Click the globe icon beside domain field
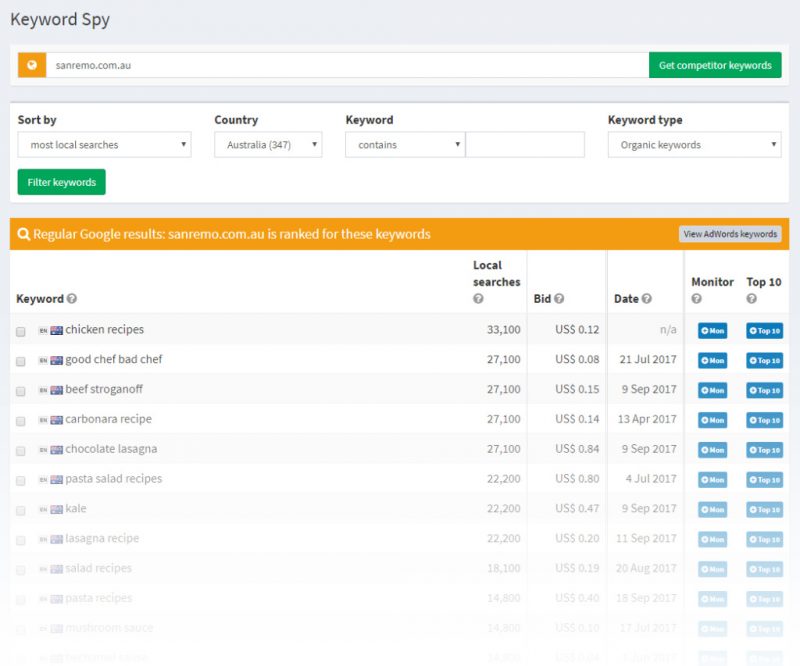 32,65
